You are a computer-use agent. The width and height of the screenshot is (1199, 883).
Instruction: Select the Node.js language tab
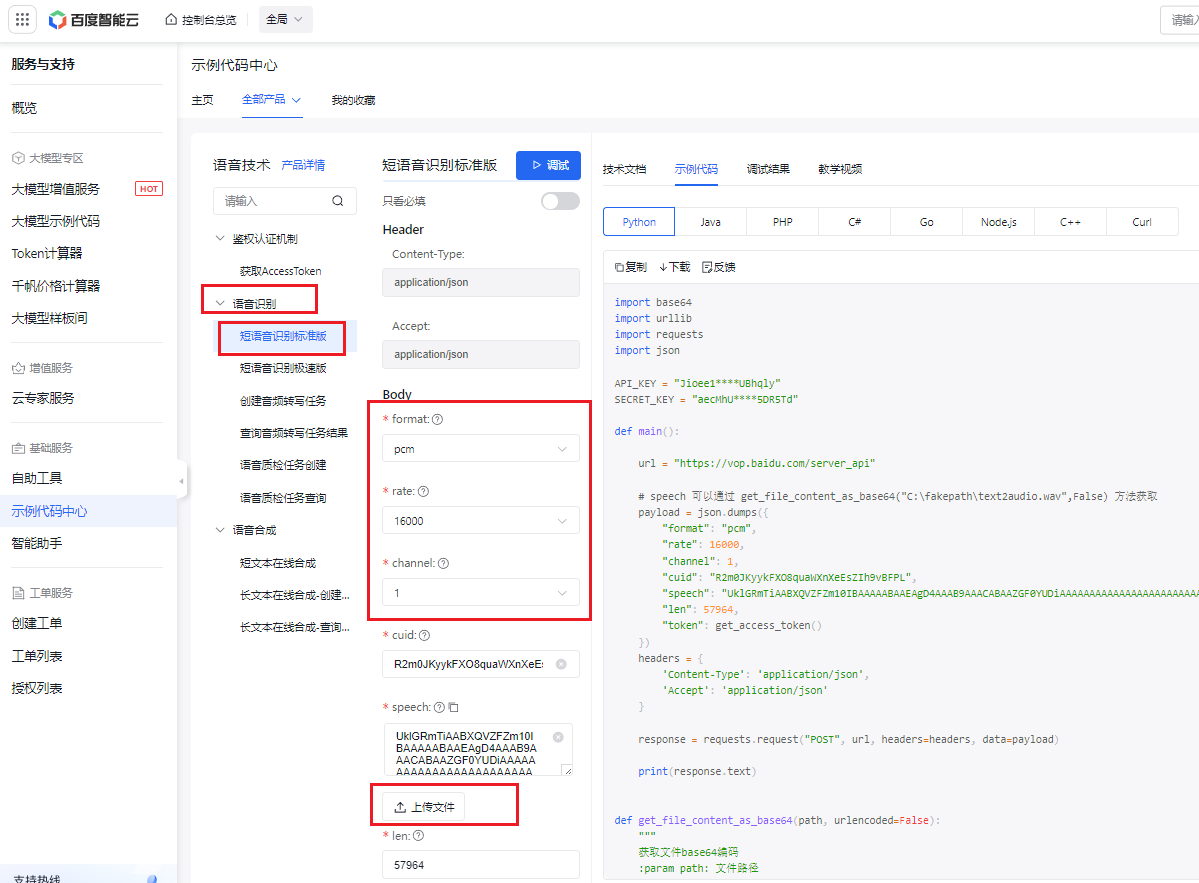998,222
